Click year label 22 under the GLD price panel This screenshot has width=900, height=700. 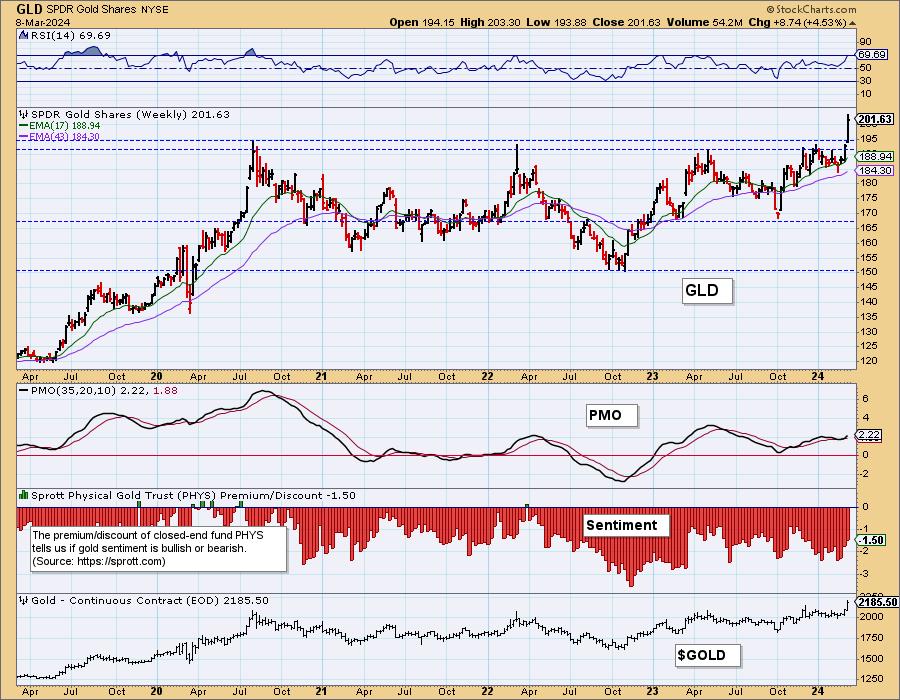(487, 376)
